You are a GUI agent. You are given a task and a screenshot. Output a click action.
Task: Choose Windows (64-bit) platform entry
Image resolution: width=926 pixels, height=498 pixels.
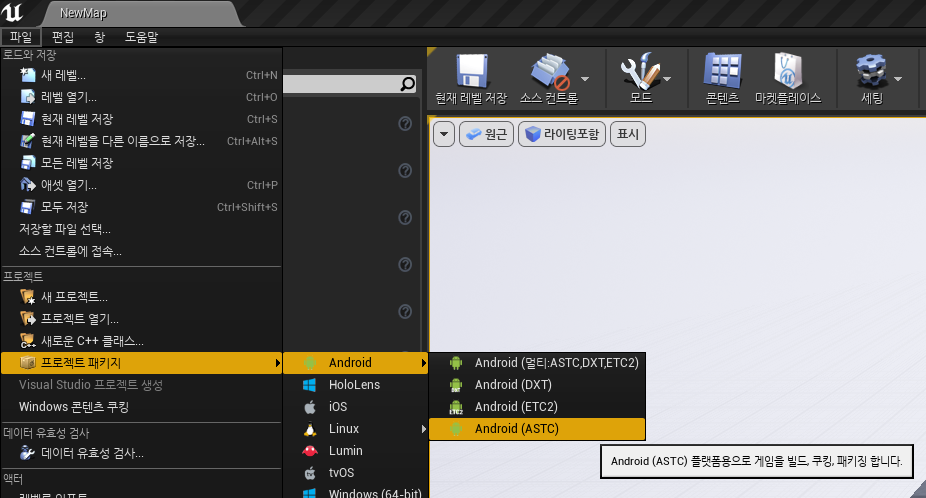356,493
